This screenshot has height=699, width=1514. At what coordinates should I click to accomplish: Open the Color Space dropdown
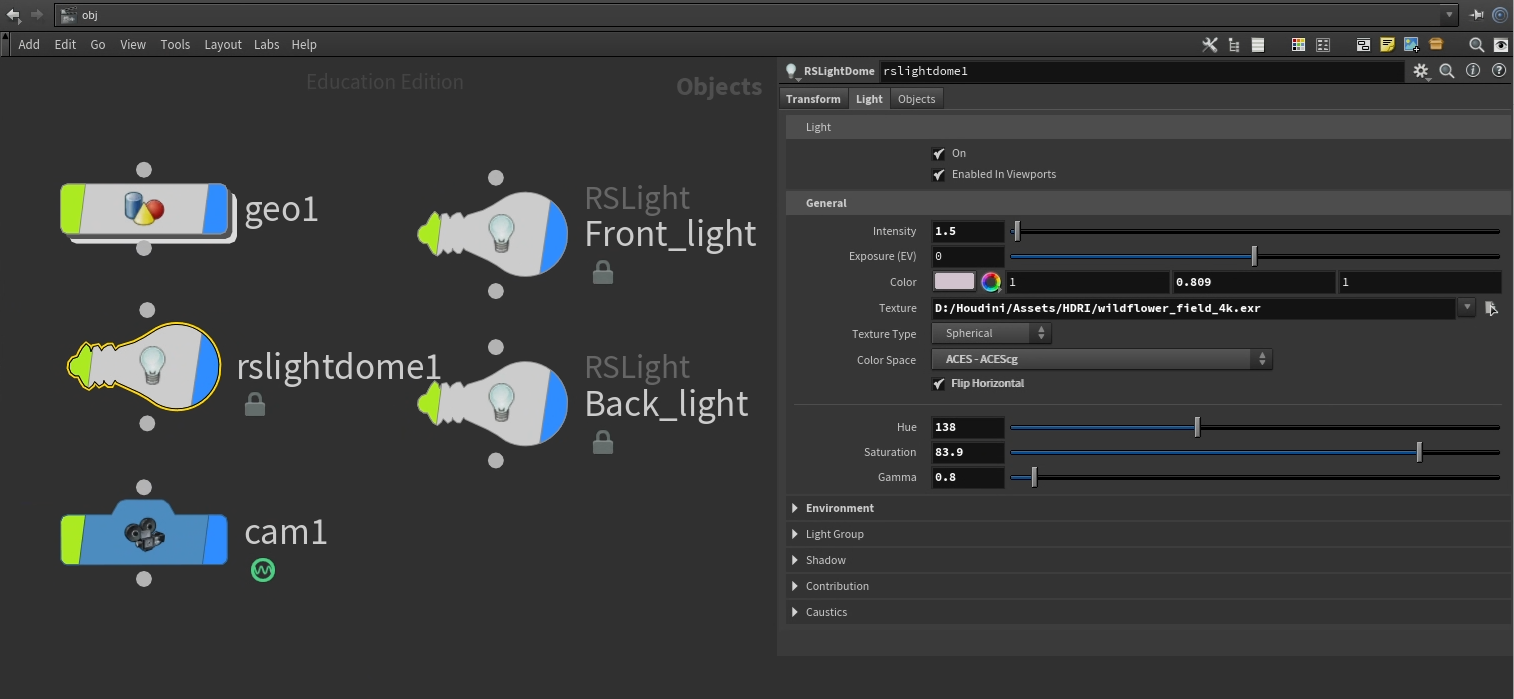coord(1101,359)
